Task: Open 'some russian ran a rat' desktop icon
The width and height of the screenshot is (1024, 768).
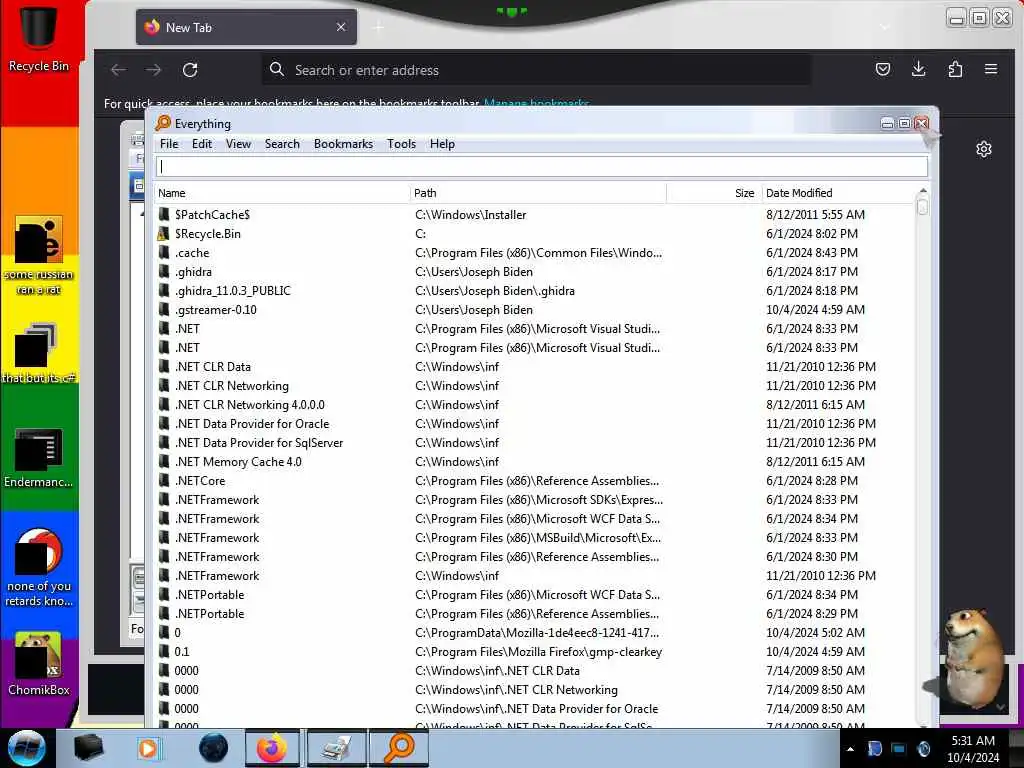Action: [x=39, y=255]
